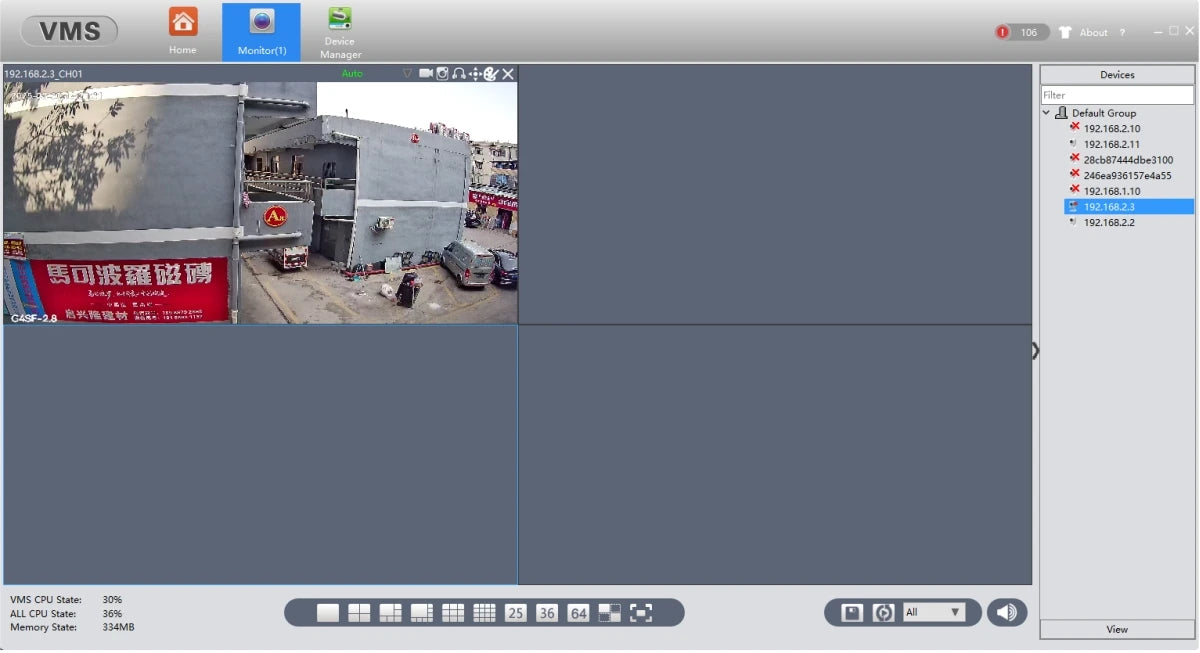Screen dimensions: 1200x653
Task: Start recording with the video camera icon
Action: (426, 74)
